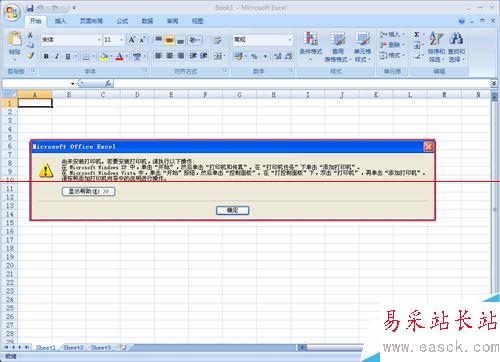The width and height of the screenshot is (500, 362).
Task: Toggle bold formatting
Action: pos(46,56)
